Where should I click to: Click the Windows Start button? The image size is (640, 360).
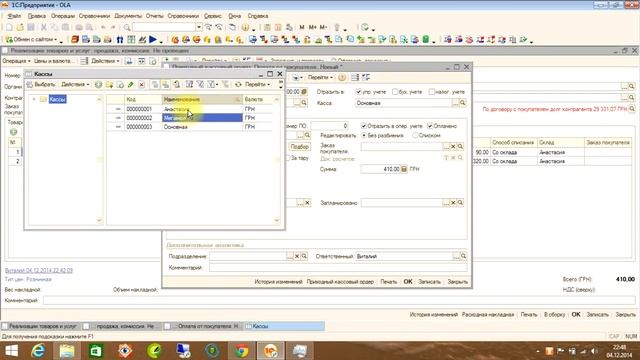click(11, 351)
